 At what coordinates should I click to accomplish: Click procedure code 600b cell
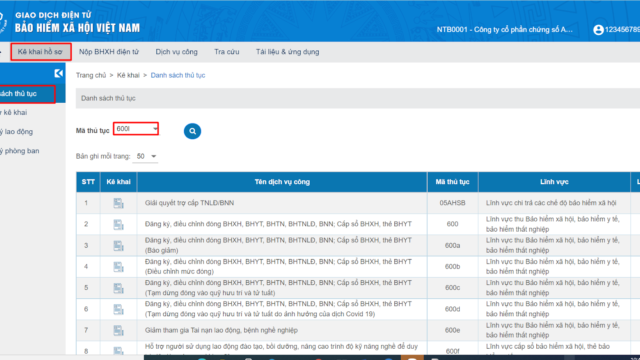pyautogui.click(x=452, y=267)
